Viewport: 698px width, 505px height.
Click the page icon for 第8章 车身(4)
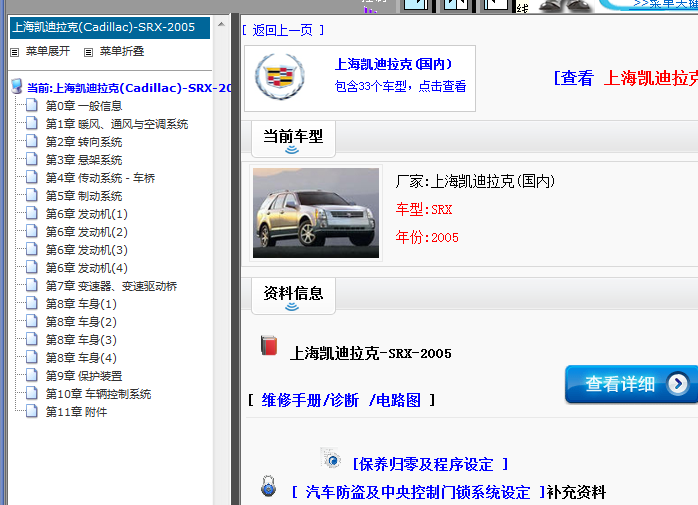click(32, 357)
